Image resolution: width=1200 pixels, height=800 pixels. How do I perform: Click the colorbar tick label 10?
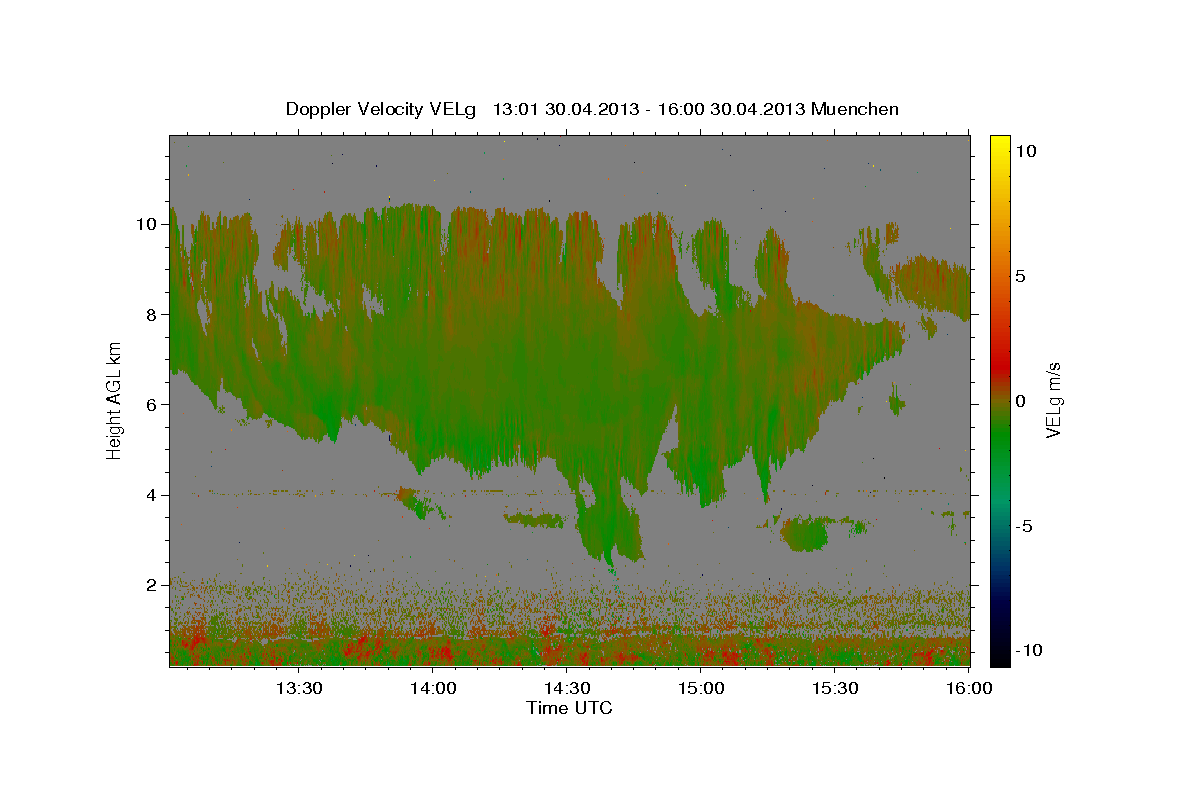click(1026, 150)
